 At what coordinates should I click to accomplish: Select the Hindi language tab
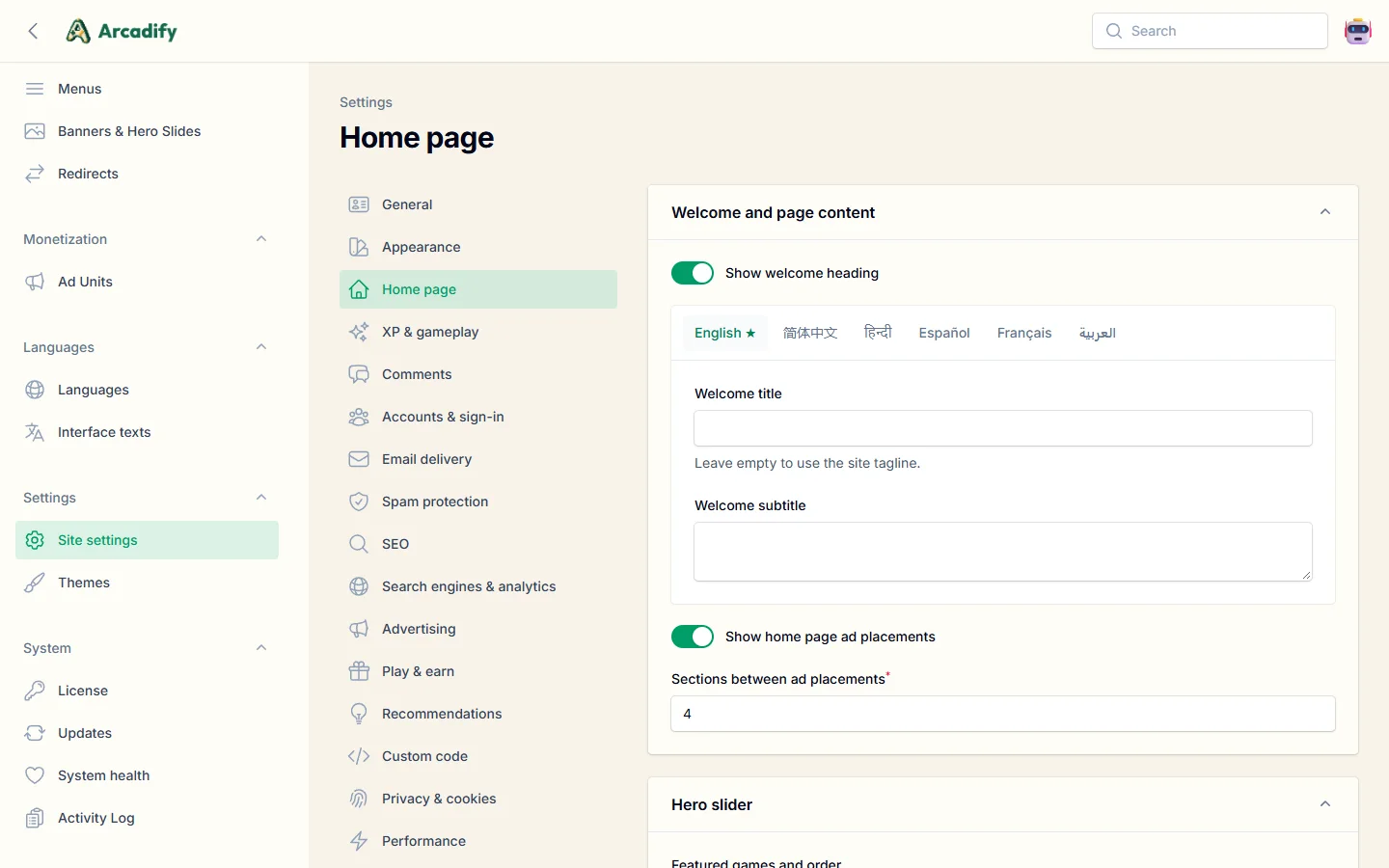click(x=878, y=333)
